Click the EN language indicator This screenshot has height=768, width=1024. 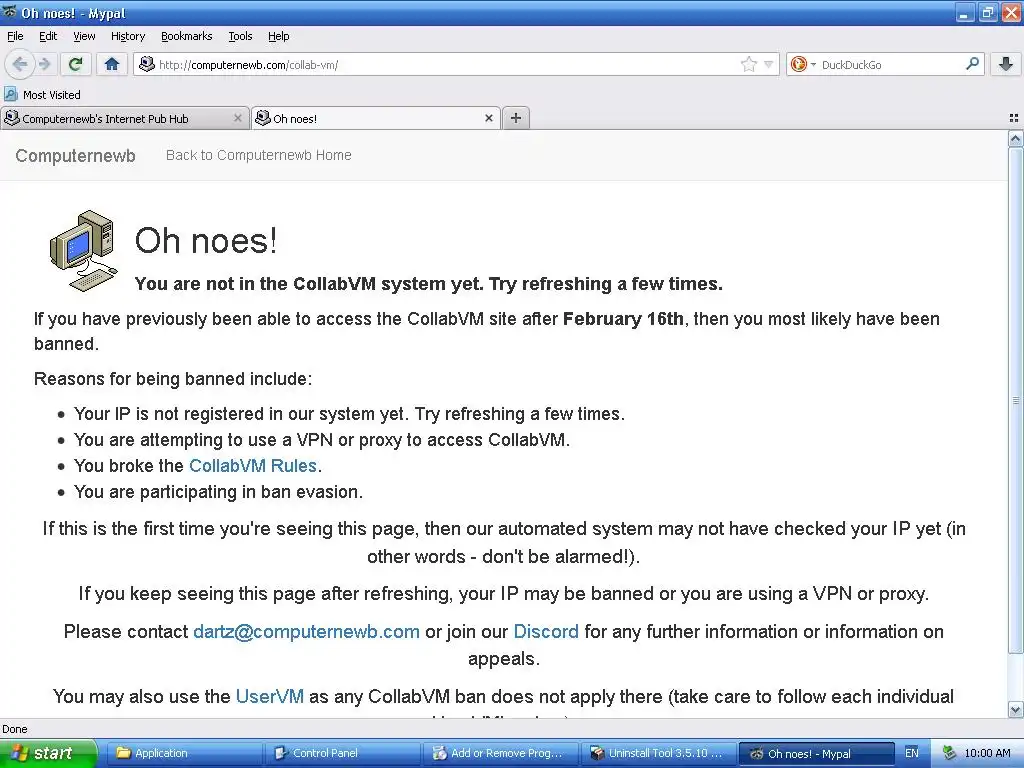click(x=912, y=753)
